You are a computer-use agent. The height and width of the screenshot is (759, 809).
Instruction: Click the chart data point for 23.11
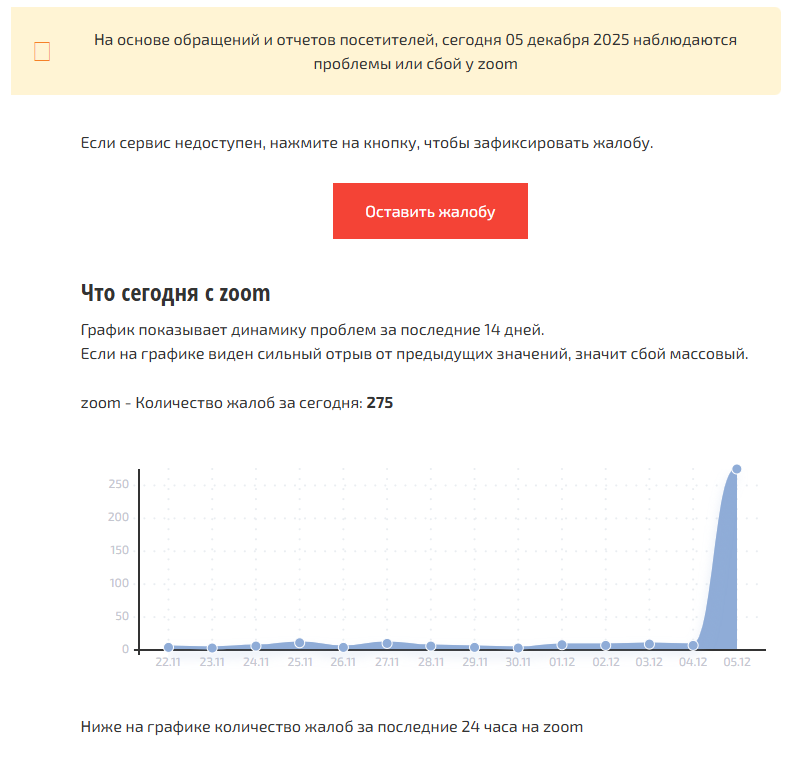tap(212, 648)
